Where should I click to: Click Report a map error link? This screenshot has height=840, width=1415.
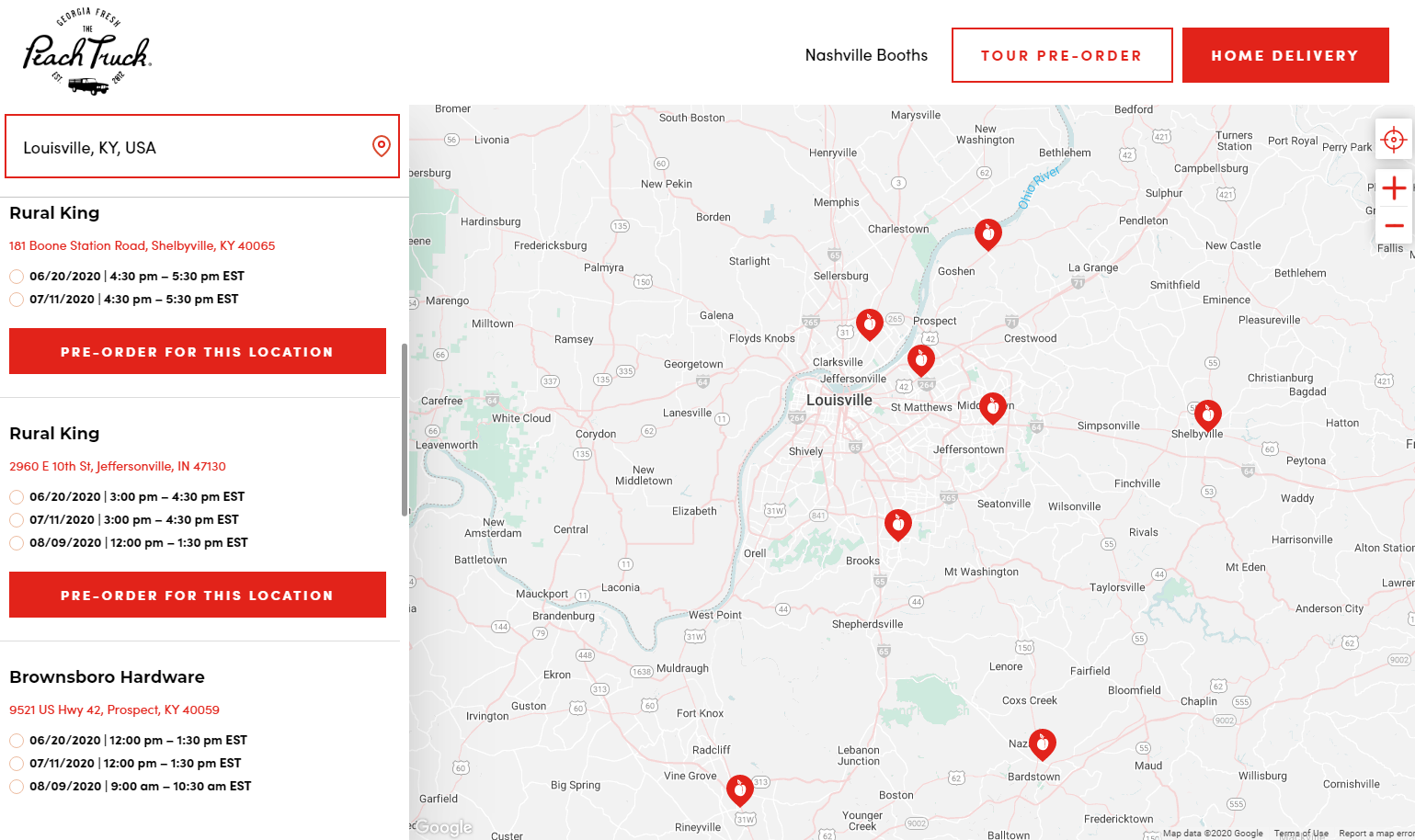click(1376, 834)
